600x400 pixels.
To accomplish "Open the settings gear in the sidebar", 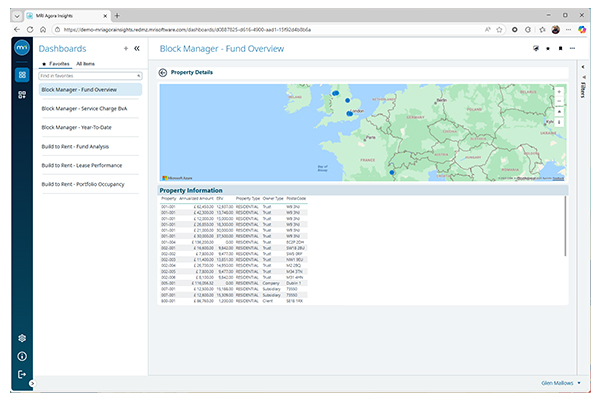I will pyautogui.click(x=22, y=338).
